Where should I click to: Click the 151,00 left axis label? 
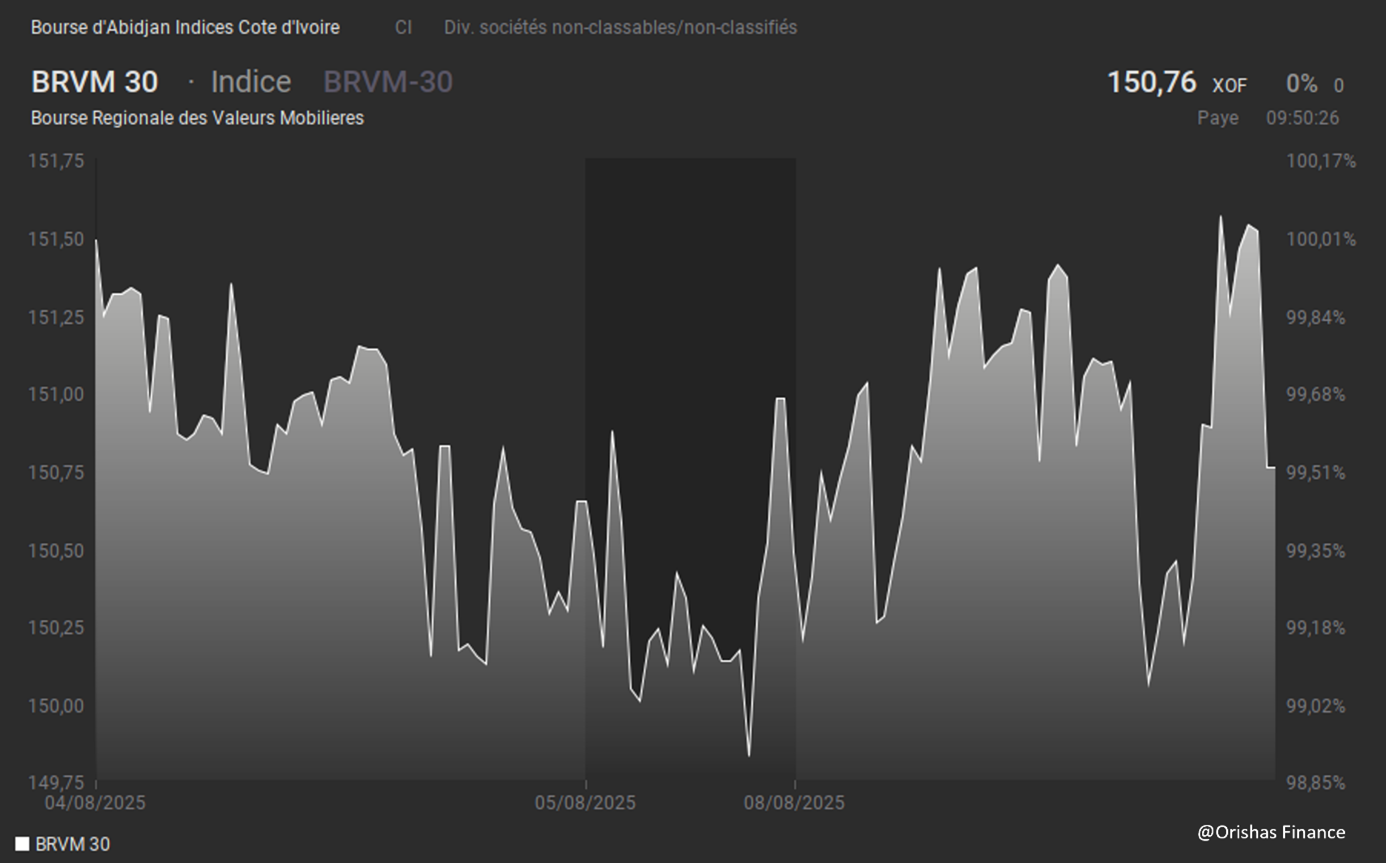coord(58,394)
